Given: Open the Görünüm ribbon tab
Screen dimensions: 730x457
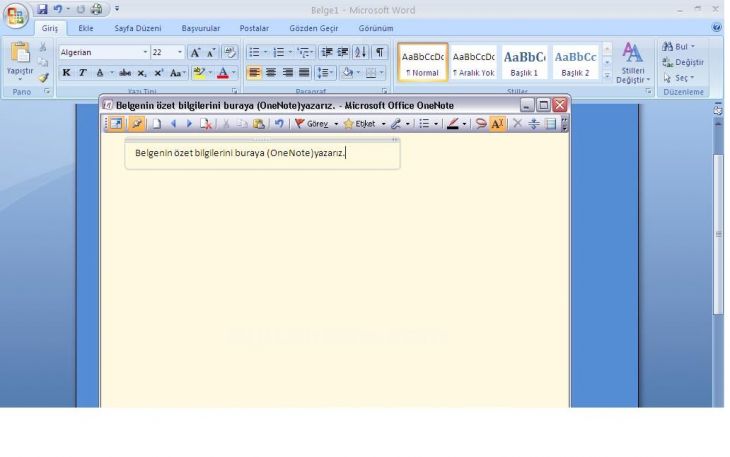Looking at the screenshot, I should point(376,28).
